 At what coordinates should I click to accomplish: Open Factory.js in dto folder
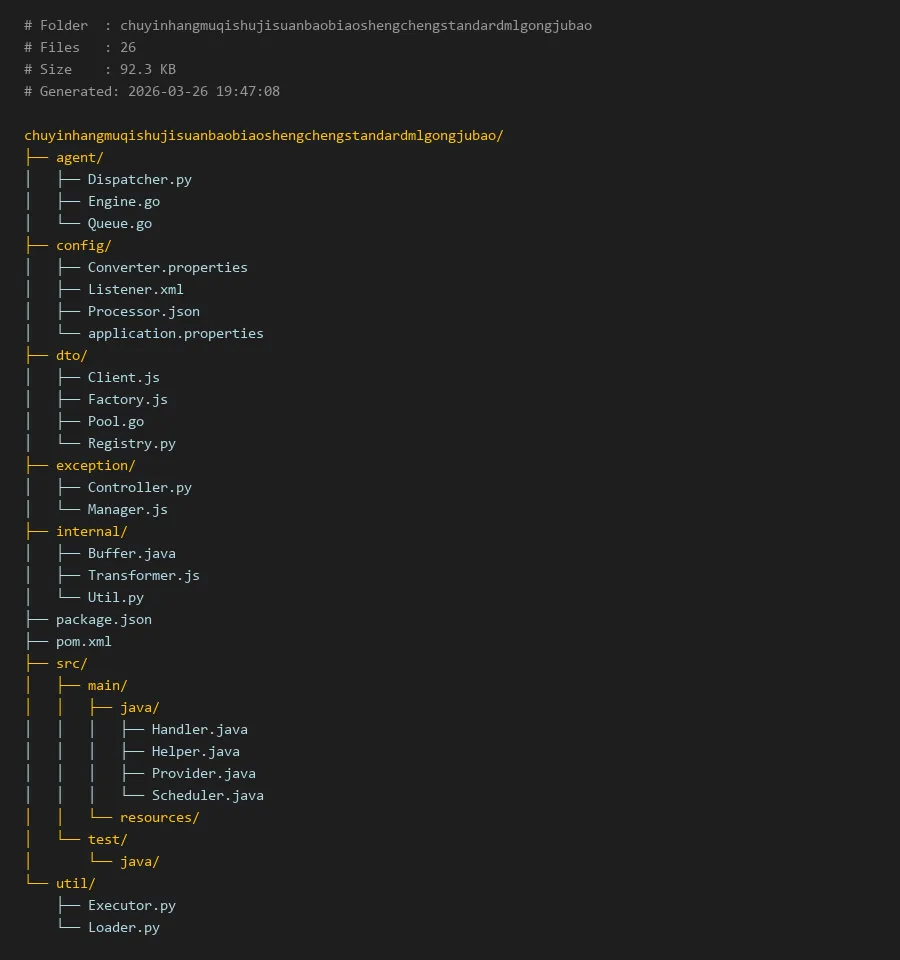point(127,399)
